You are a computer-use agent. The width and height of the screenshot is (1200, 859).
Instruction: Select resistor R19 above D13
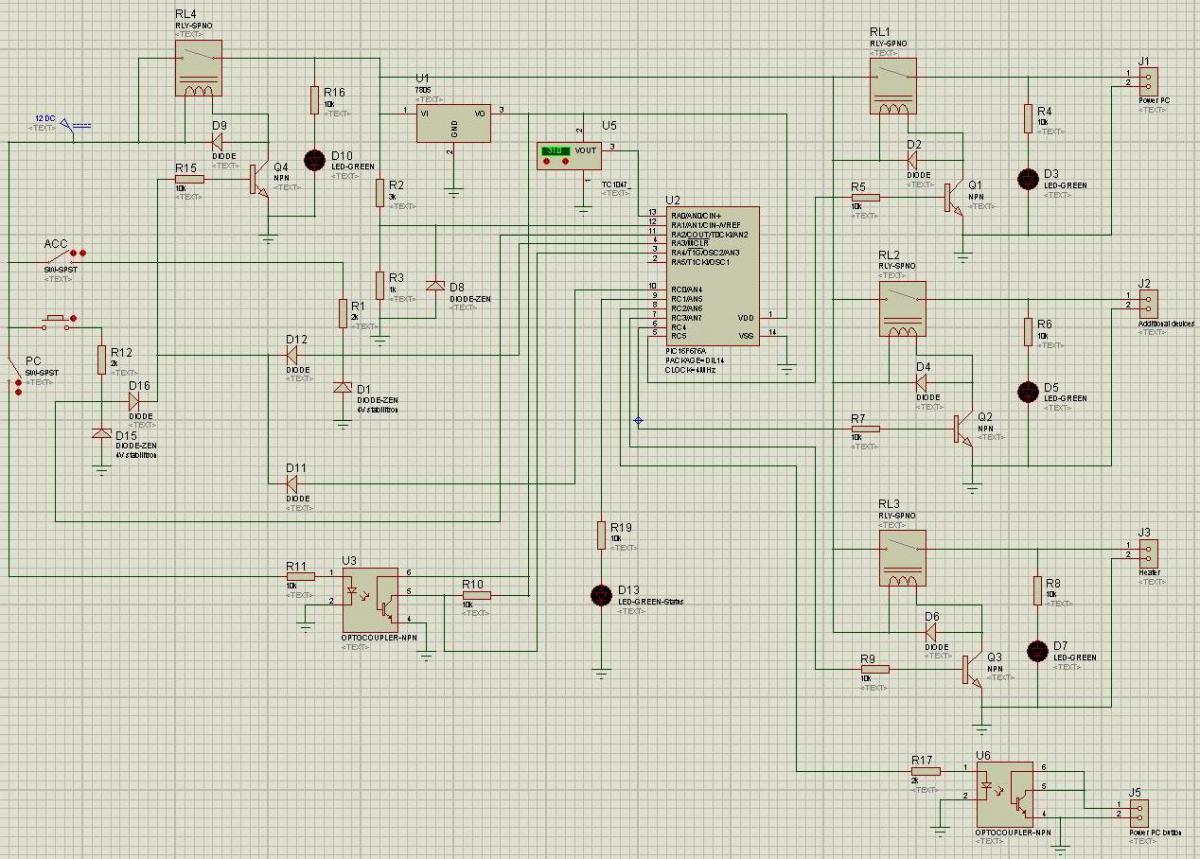(x=601, y=532)
